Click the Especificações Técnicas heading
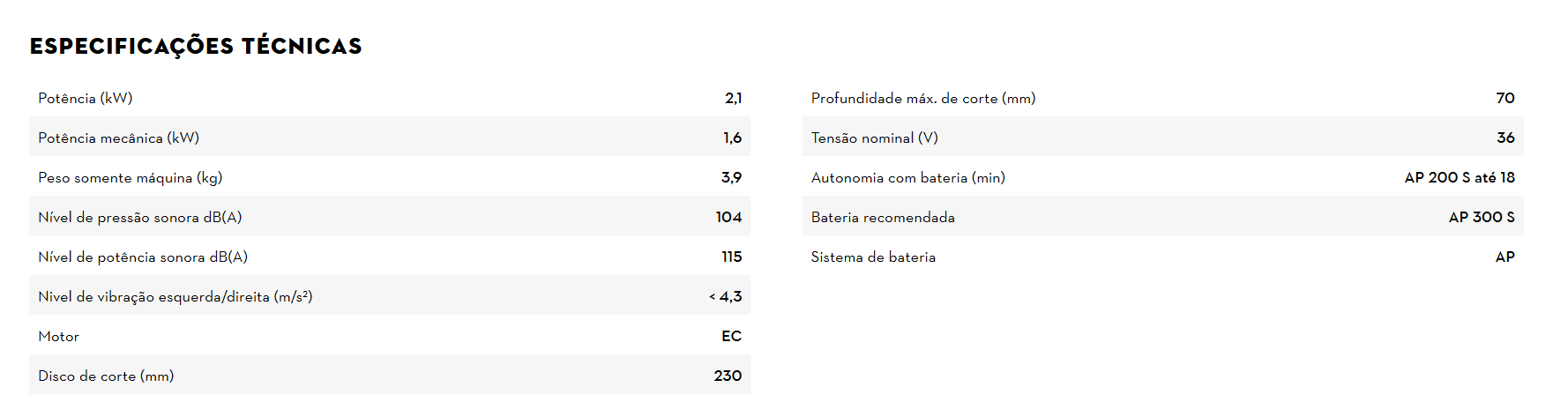 pos(196,46)
